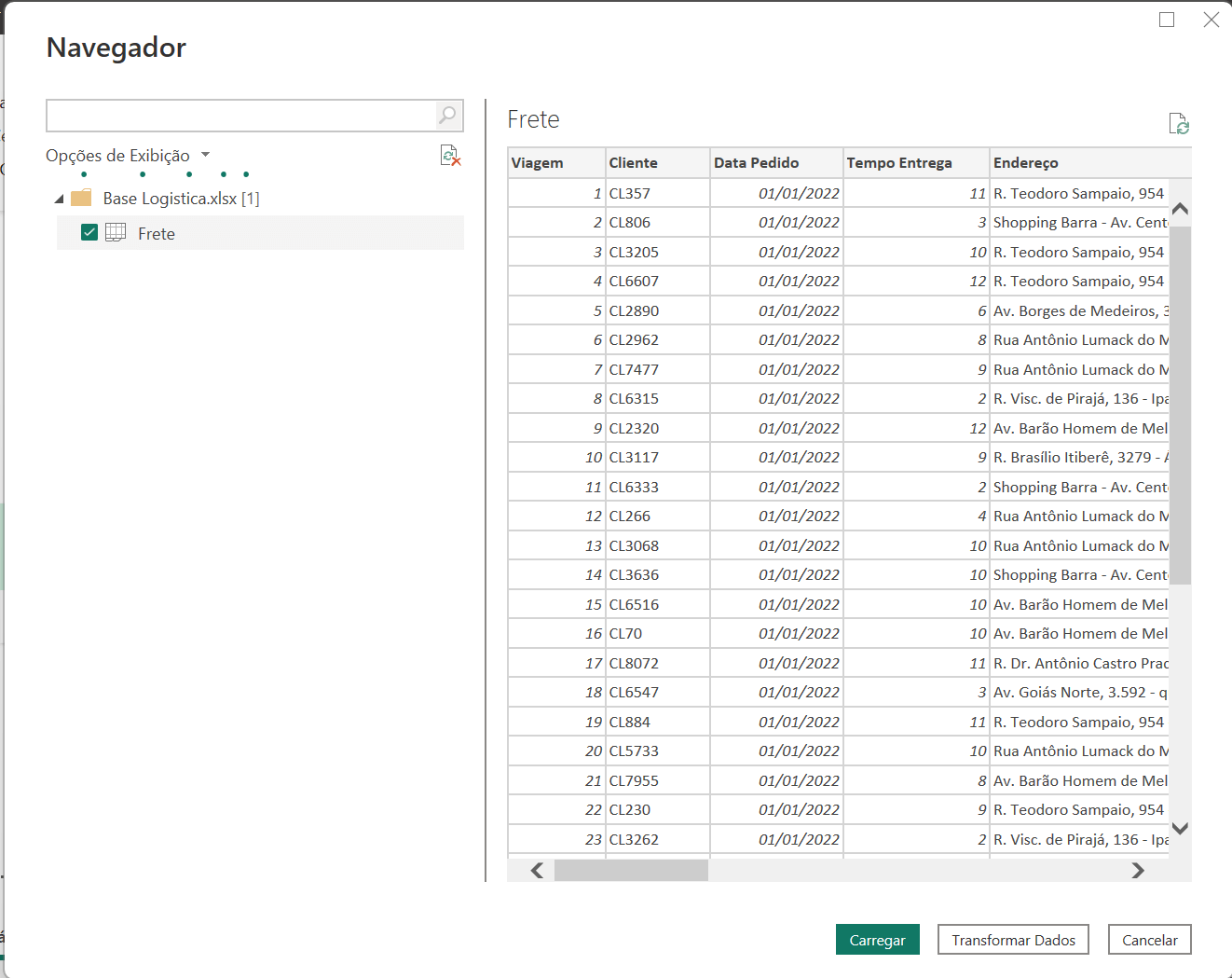Click the horizontal scrollbar left arrow

tap(536, 870)
